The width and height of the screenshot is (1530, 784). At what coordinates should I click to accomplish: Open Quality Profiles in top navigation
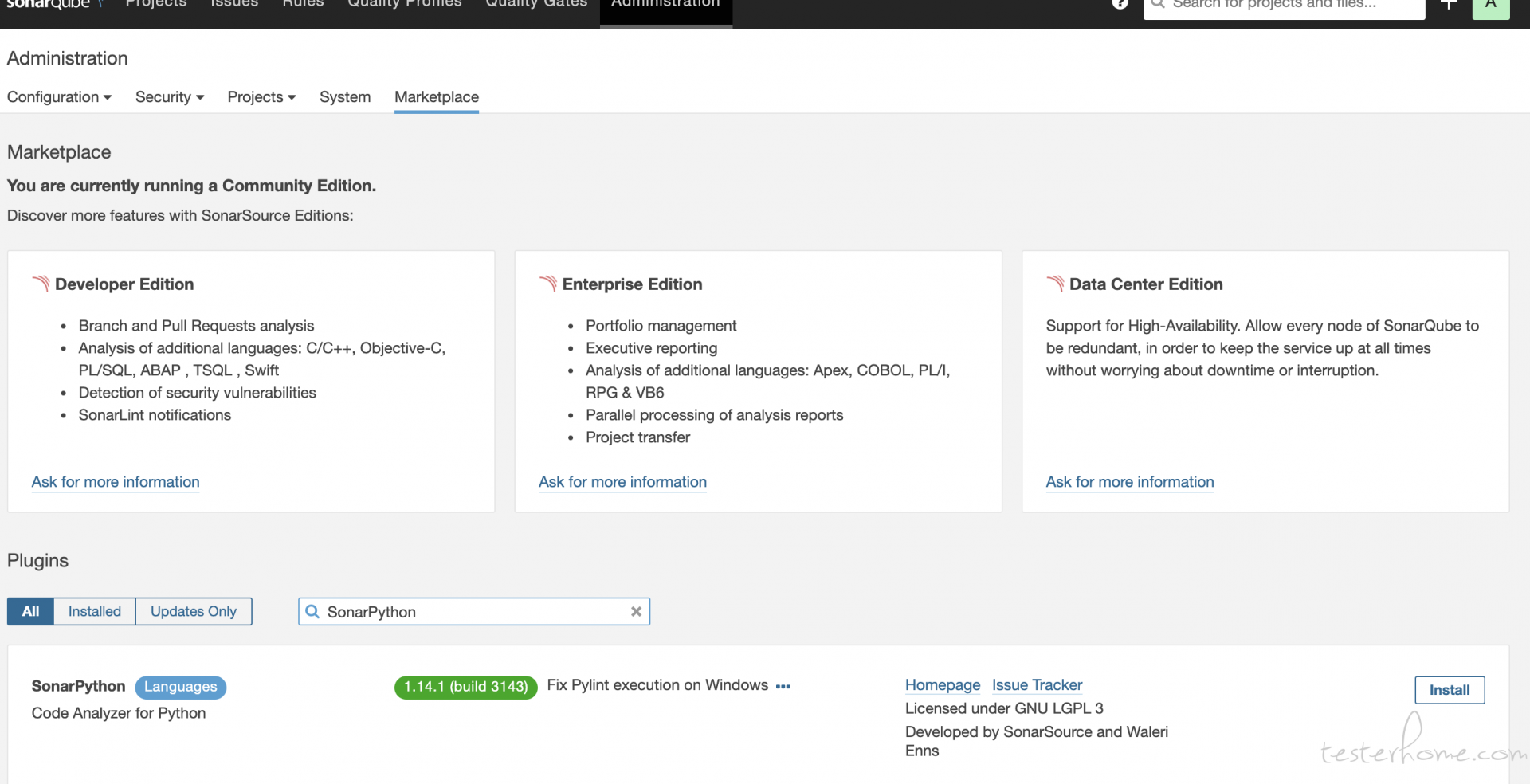click(405, 4)
